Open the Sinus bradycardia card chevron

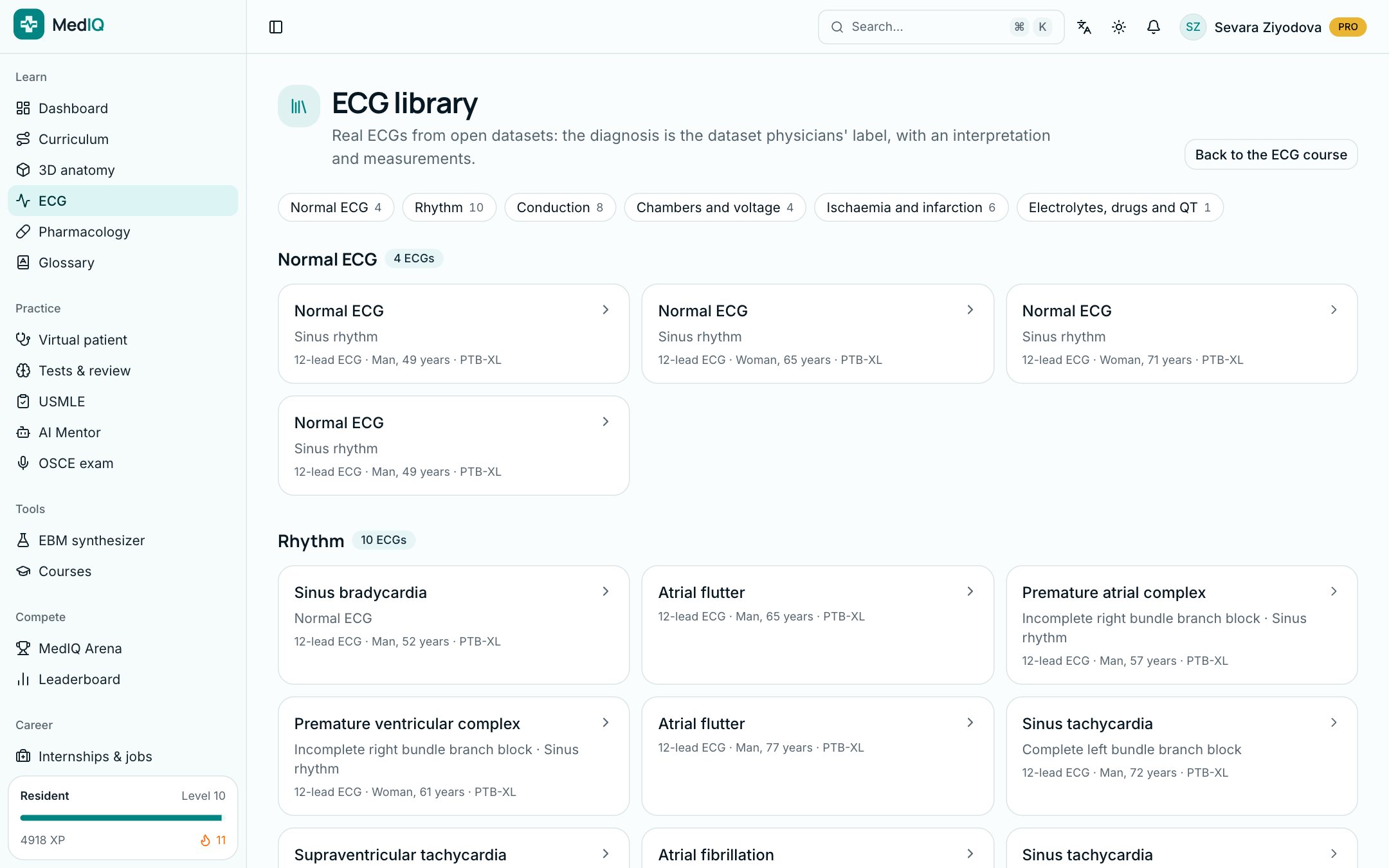click(x=605, y=592)
